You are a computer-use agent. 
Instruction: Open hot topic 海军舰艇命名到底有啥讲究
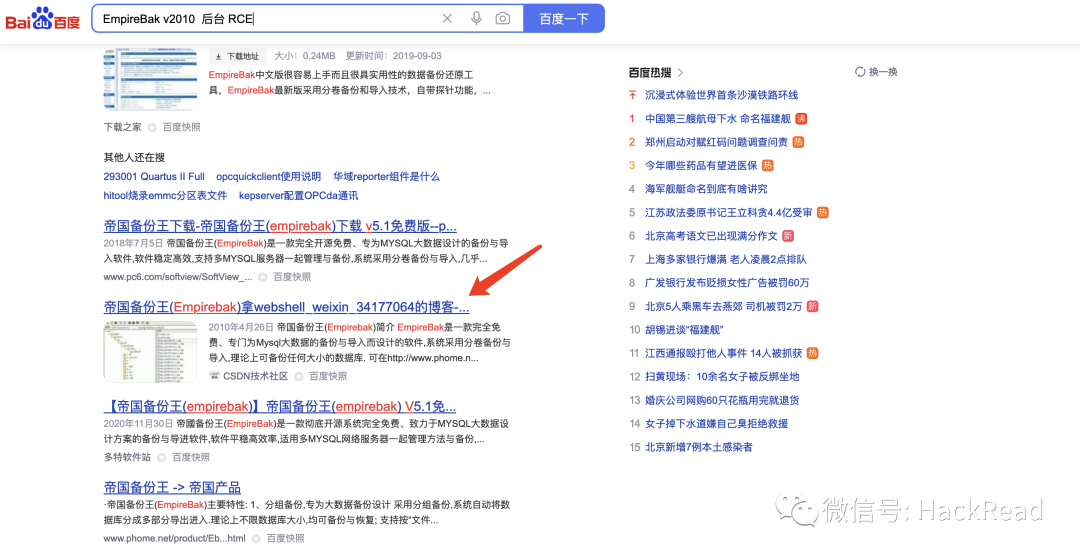click(x=706, y=189)
